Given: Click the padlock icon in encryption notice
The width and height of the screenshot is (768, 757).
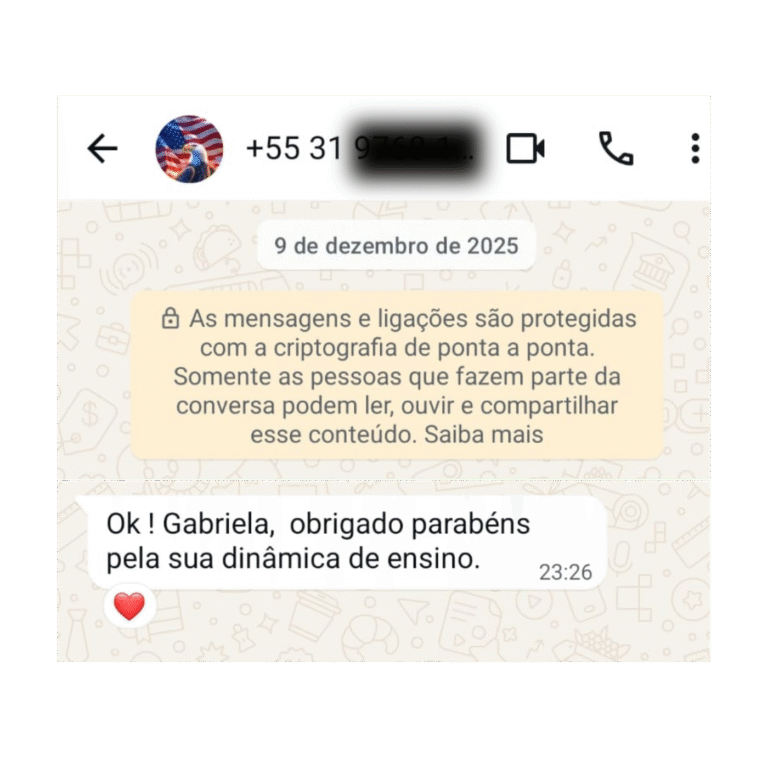Looking at the screenshot, I should (170, 318).
